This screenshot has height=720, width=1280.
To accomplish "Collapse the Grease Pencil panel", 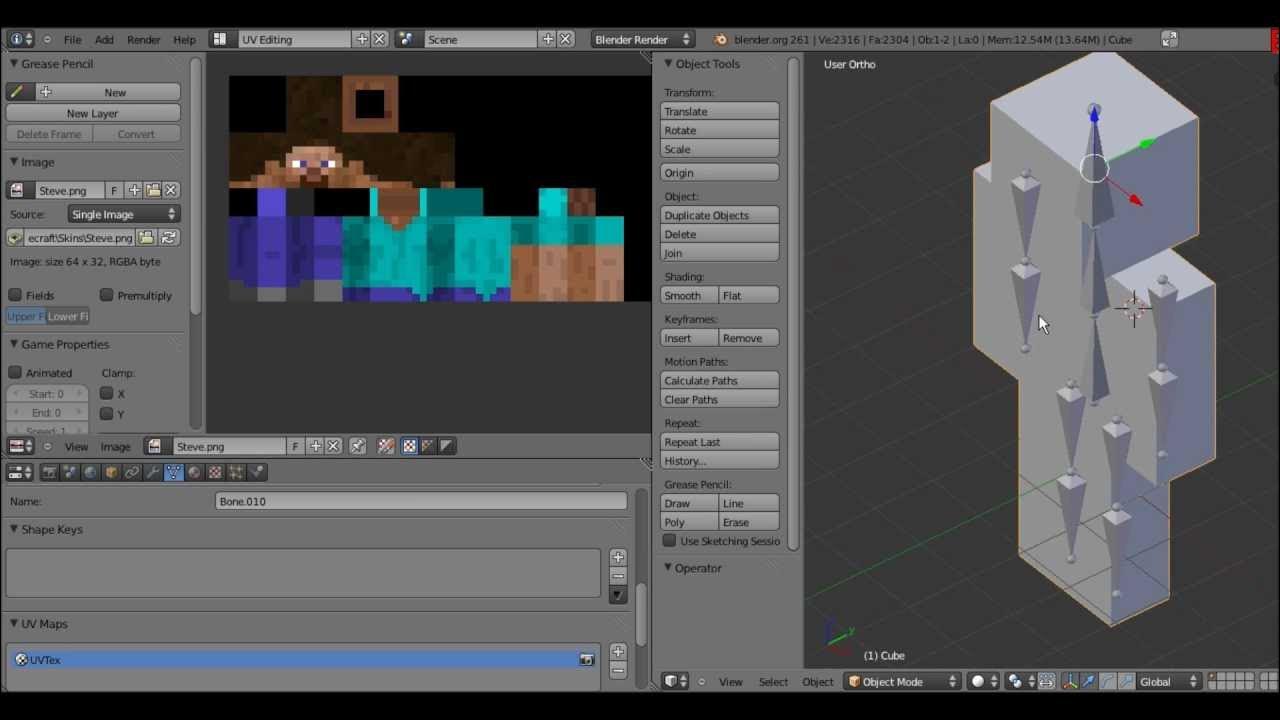I will [15, 63].
